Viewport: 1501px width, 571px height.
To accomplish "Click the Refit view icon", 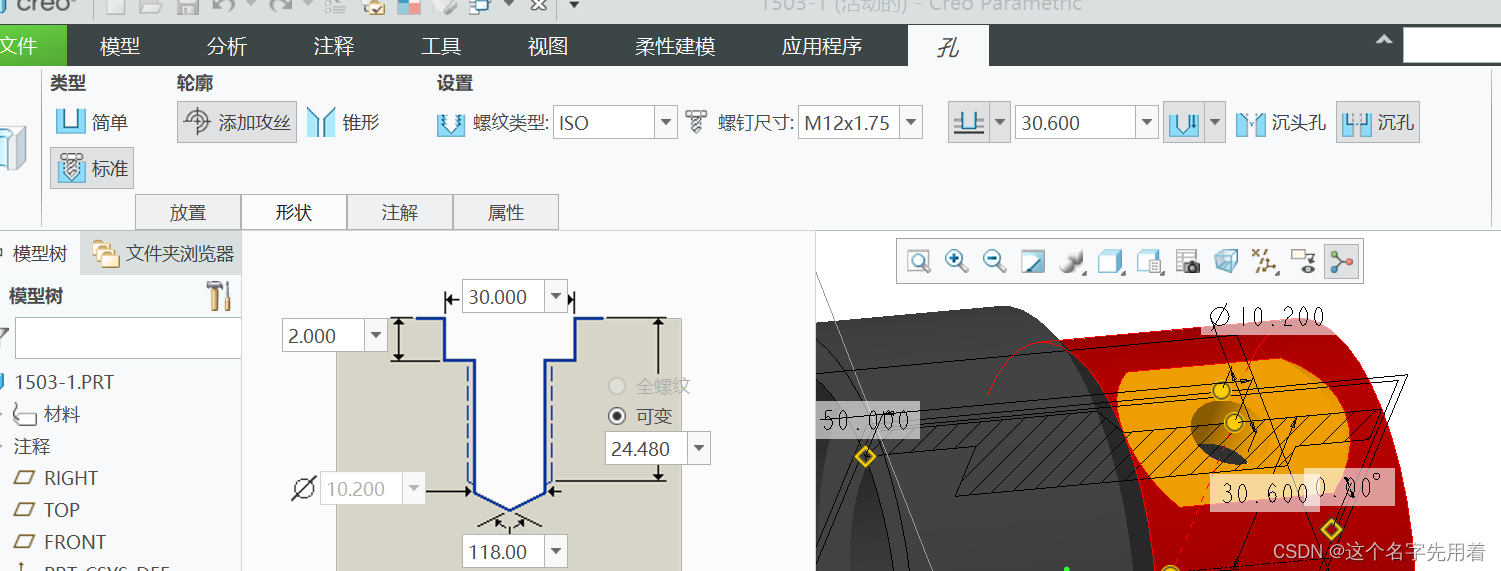I will [918, 262].
